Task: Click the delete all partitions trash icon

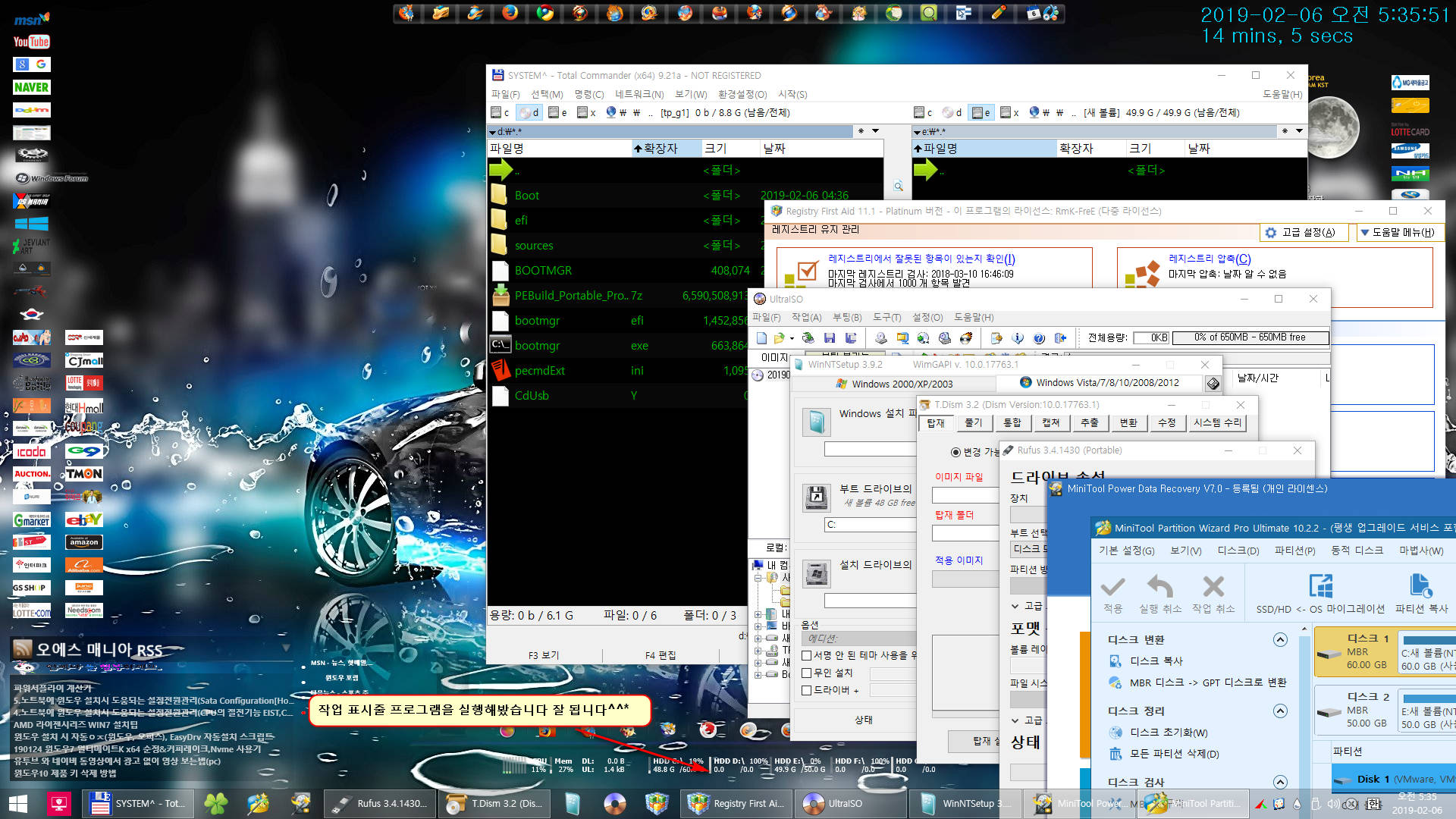Action: click(1116, 754)
